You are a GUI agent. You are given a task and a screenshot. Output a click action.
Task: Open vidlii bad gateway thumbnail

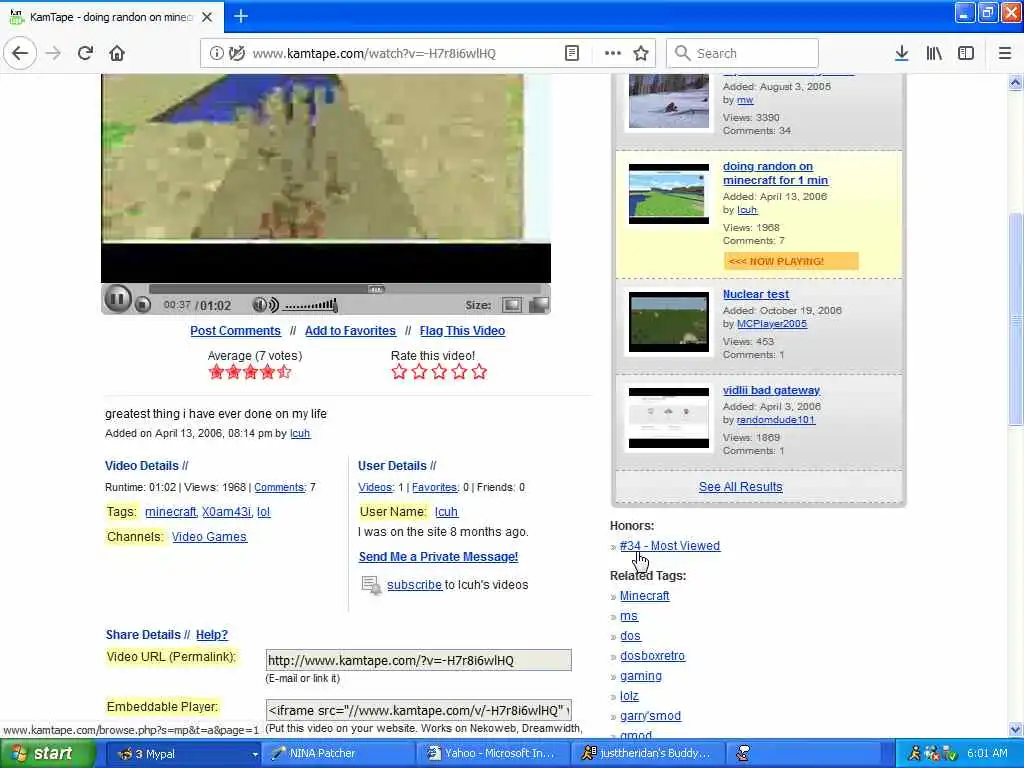[x=669, y=418]
